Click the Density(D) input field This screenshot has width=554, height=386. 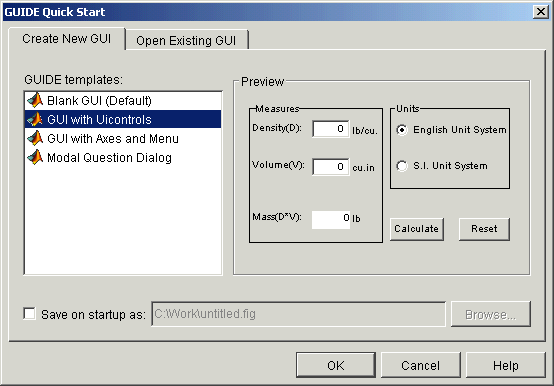(x=331, y=129)
